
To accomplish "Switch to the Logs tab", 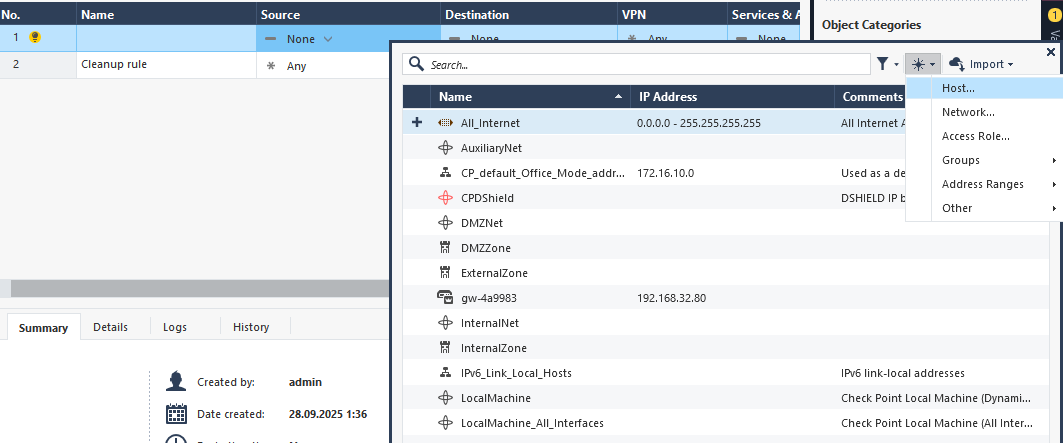I will (x=175, y=327).
